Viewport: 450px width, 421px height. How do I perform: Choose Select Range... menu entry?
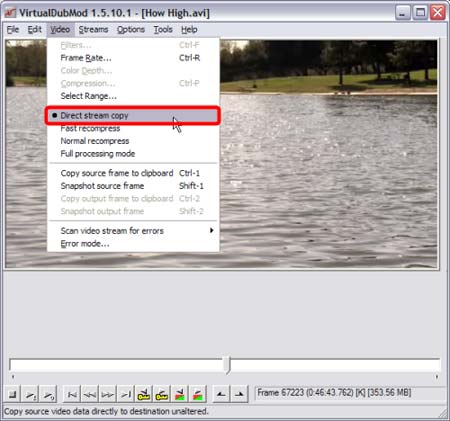coord(133,96)
